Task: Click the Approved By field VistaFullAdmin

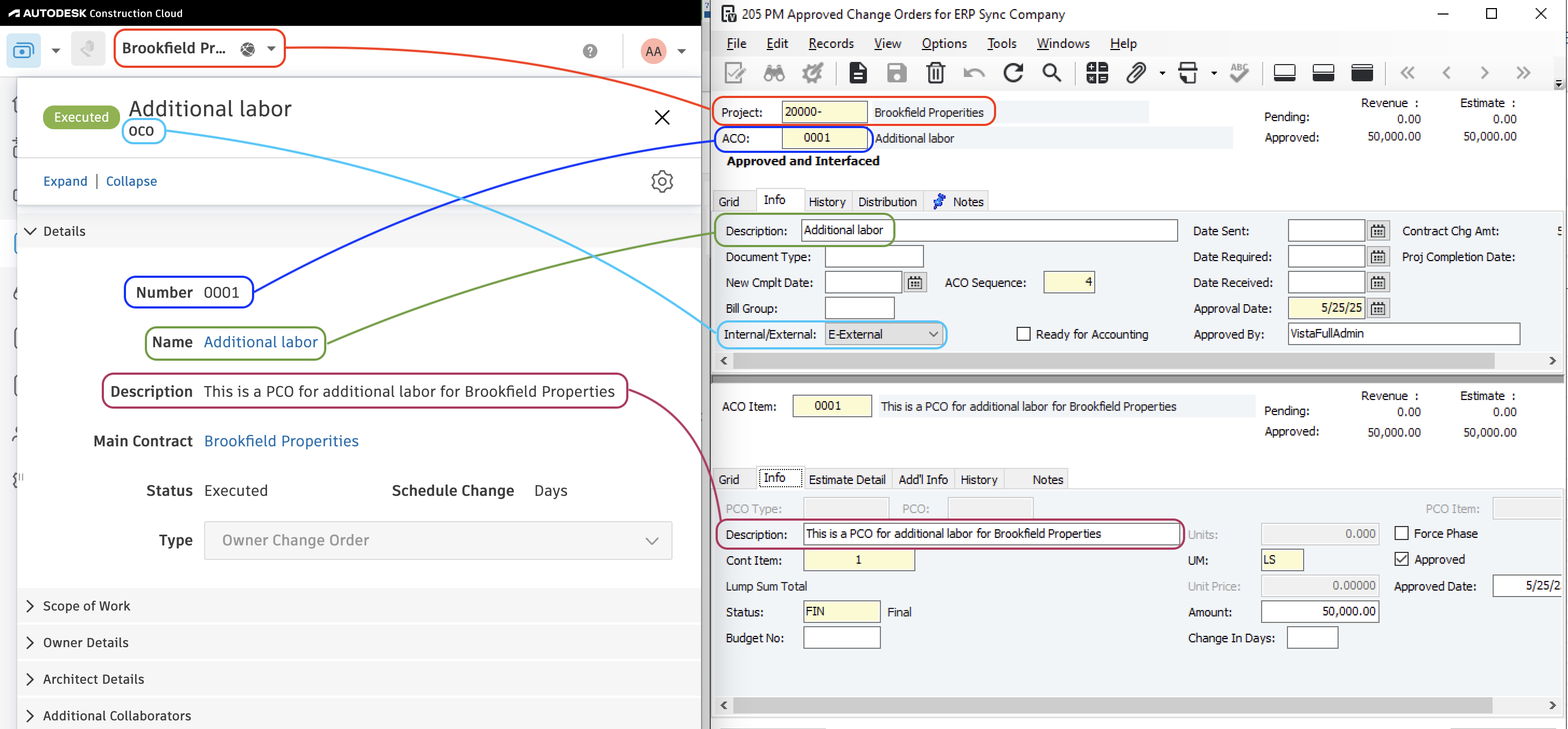Action: pyautogui.click(x=1404, y=333)
